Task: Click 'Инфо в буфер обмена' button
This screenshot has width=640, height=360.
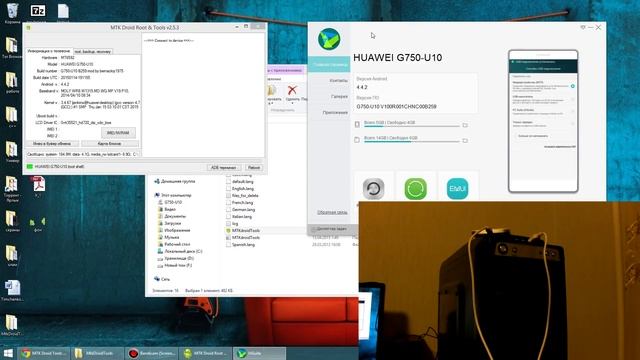Action: [x=52, y=144]
